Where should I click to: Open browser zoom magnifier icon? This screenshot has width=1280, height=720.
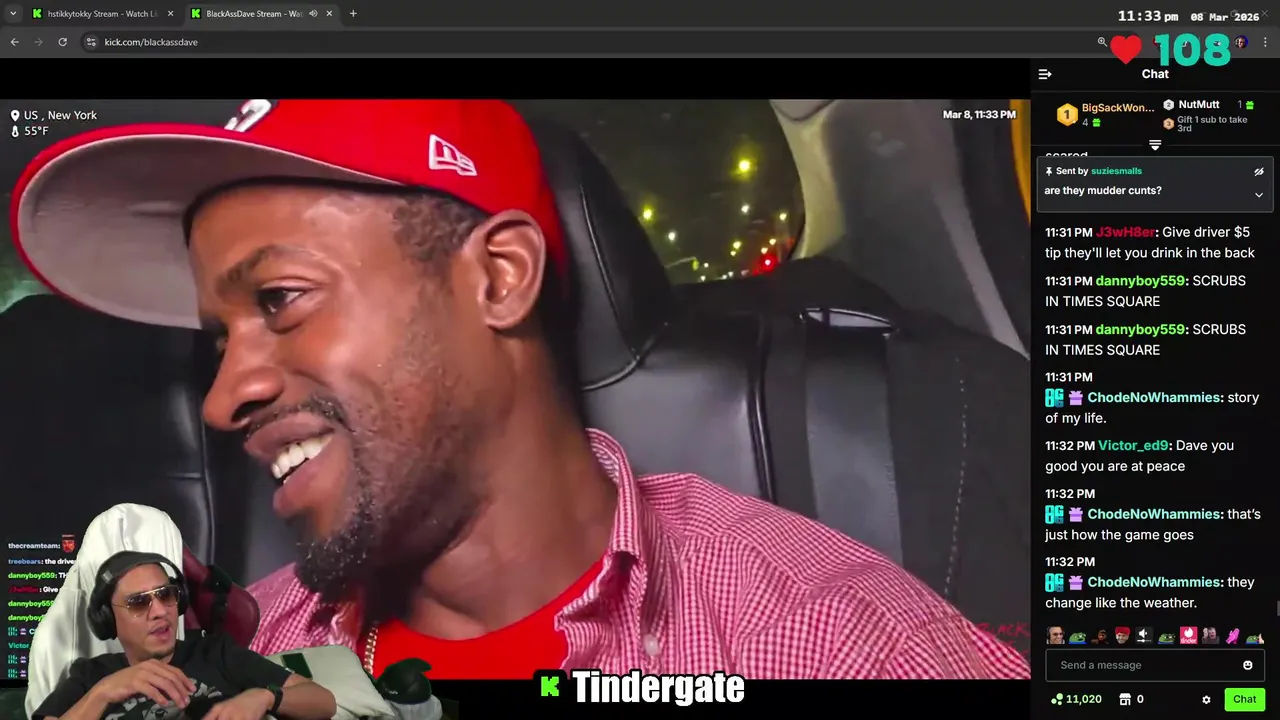[1102, 42]
